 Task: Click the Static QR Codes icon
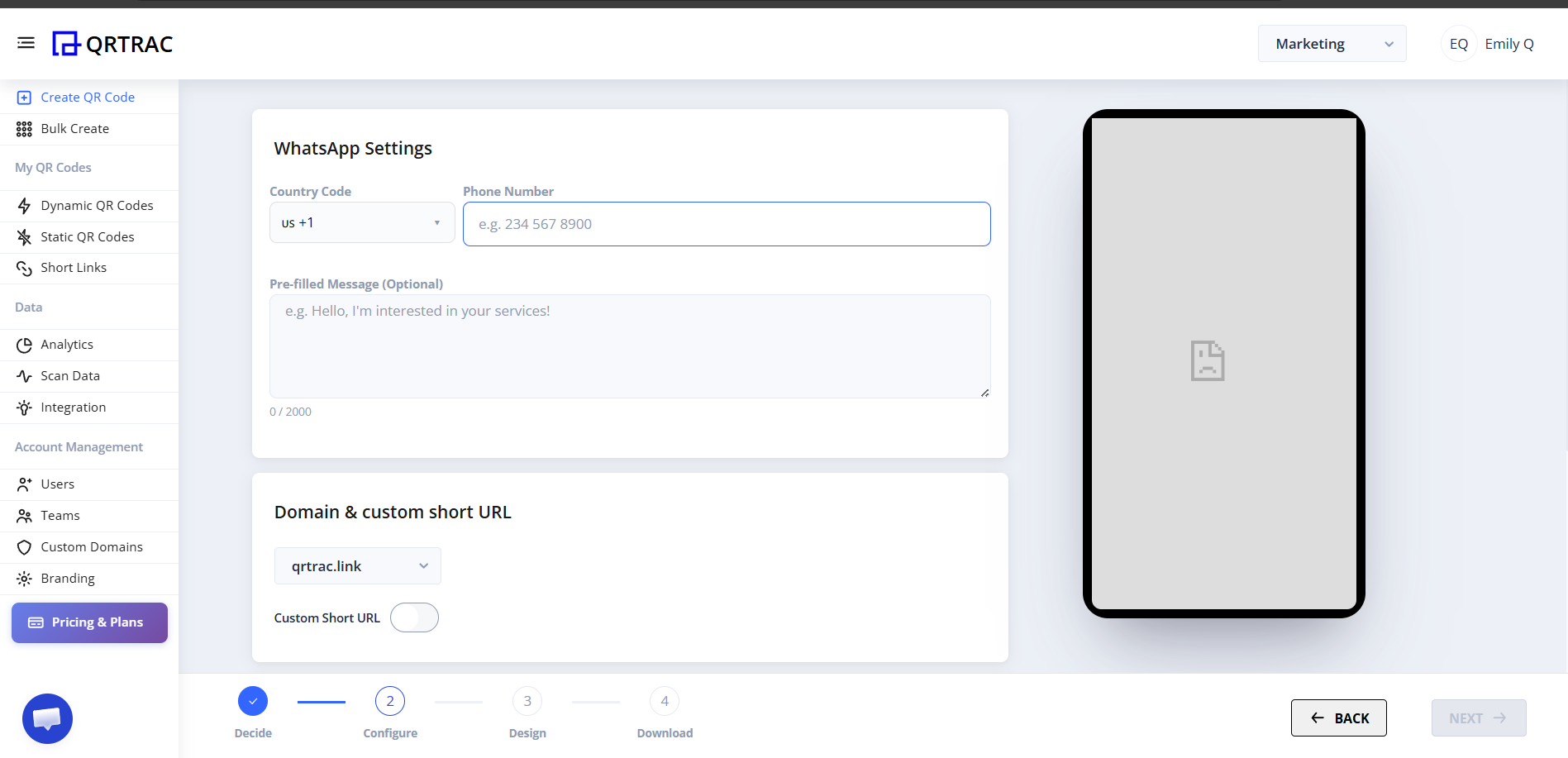pyautogui.click(x=24, y=237)
